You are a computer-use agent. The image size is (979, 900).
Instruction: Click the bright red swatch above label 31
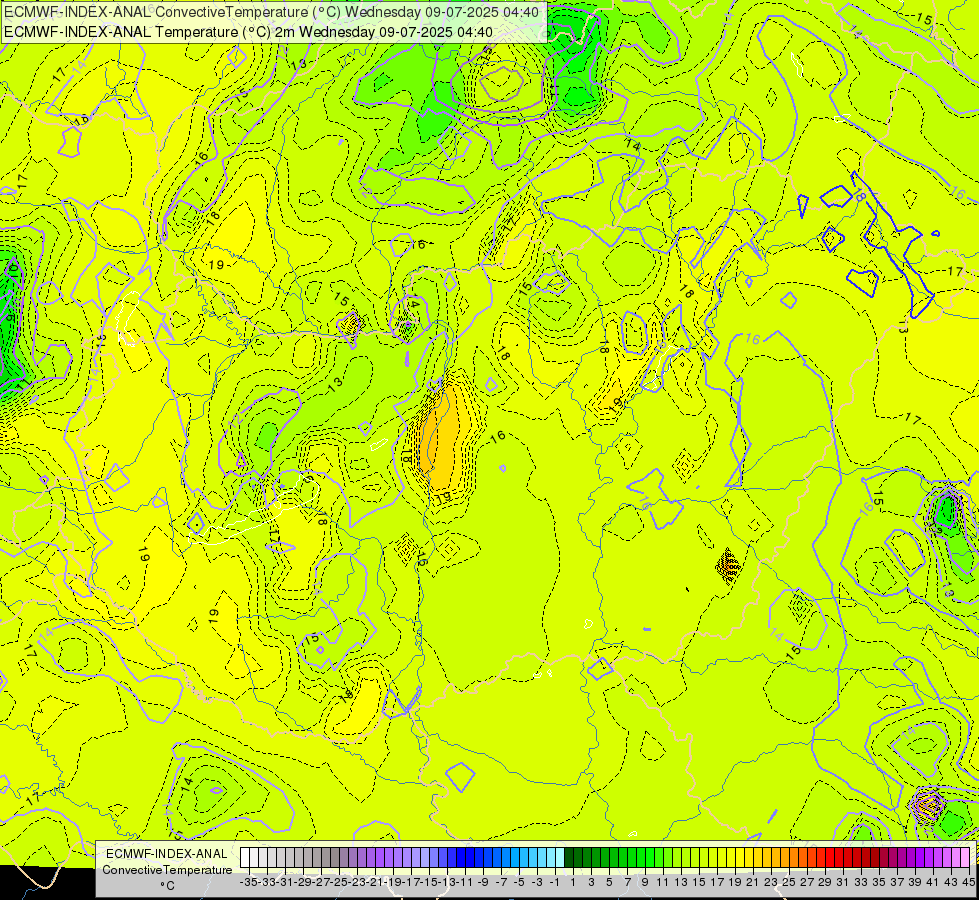tap(839, 858)
